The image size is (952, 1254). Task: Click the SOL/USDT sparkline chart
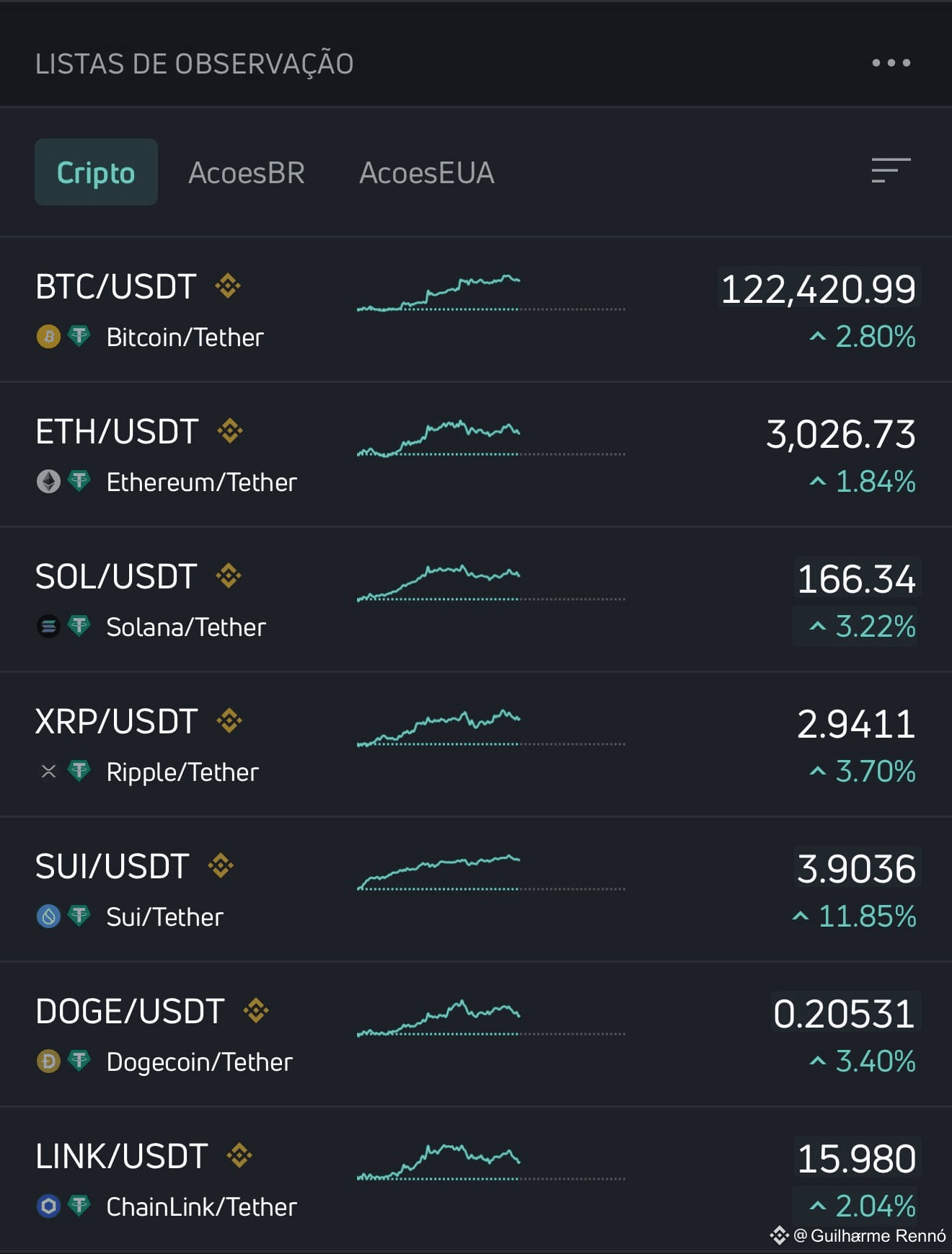491,583
